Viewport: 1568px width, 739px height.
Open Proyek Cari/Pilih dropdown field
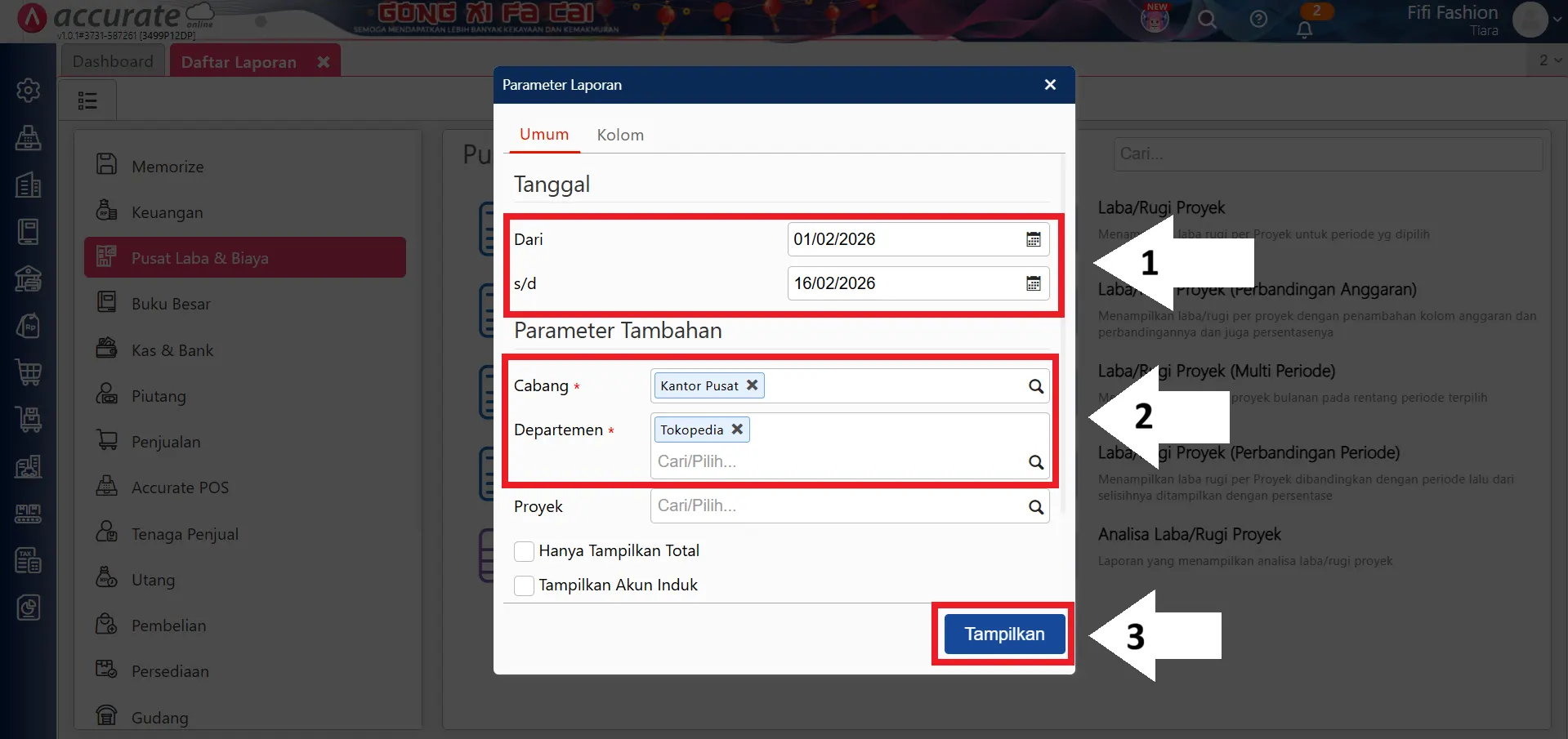tap(833, 506)
